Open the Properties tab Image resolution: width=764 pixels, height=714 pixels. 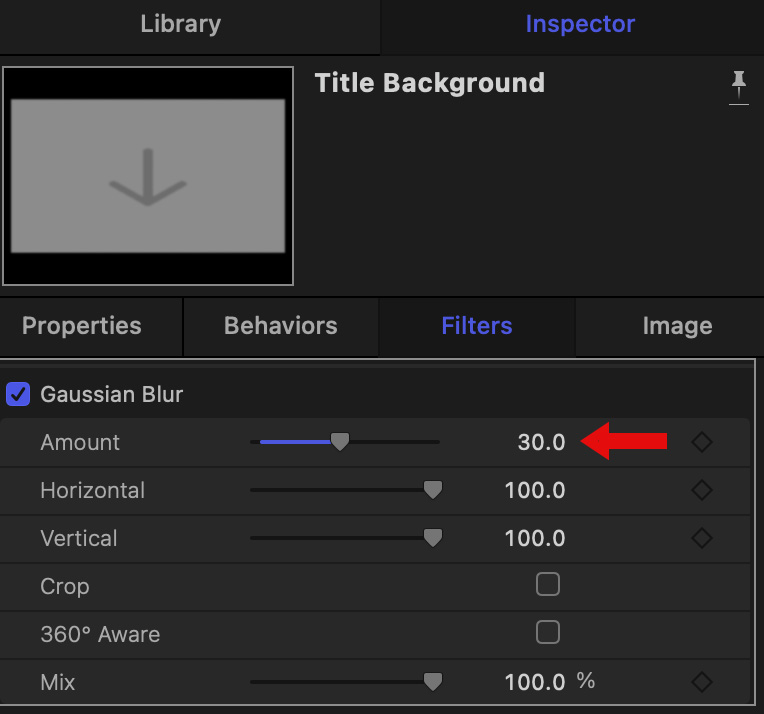pos(82,326)
